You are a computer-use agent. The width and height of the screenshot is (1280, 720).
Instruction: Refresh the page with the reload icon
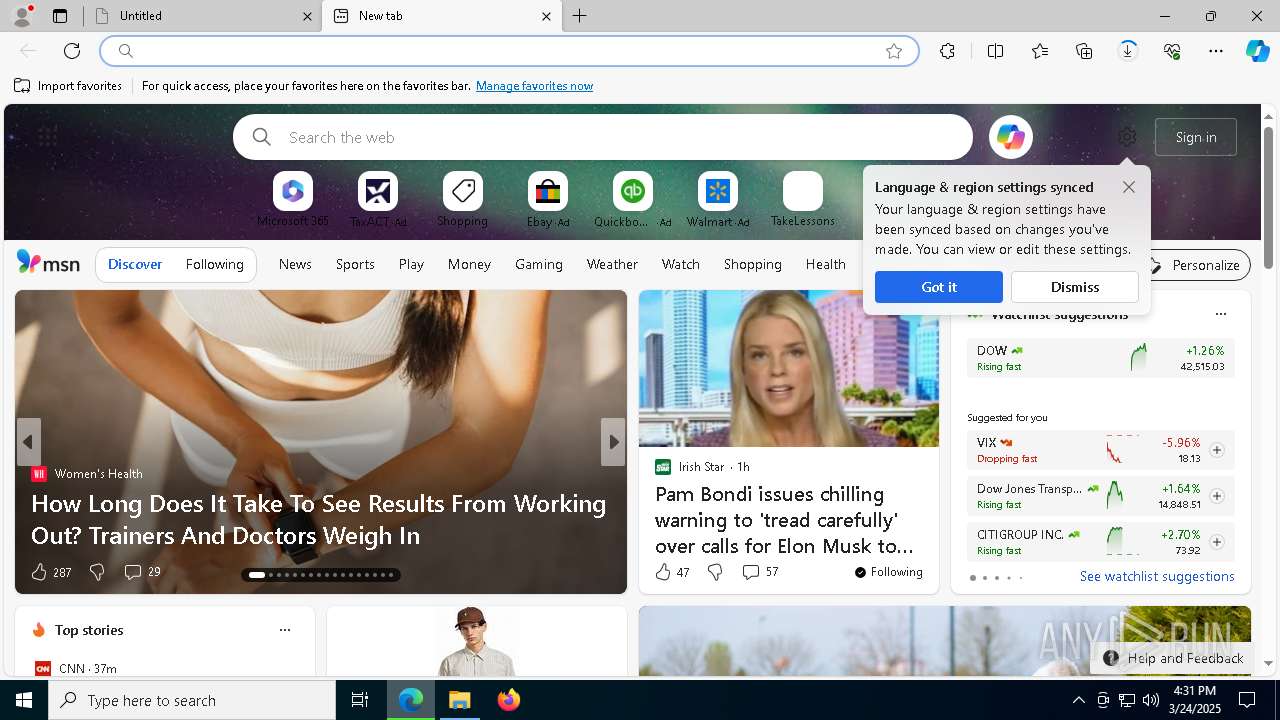pos(72,51)
